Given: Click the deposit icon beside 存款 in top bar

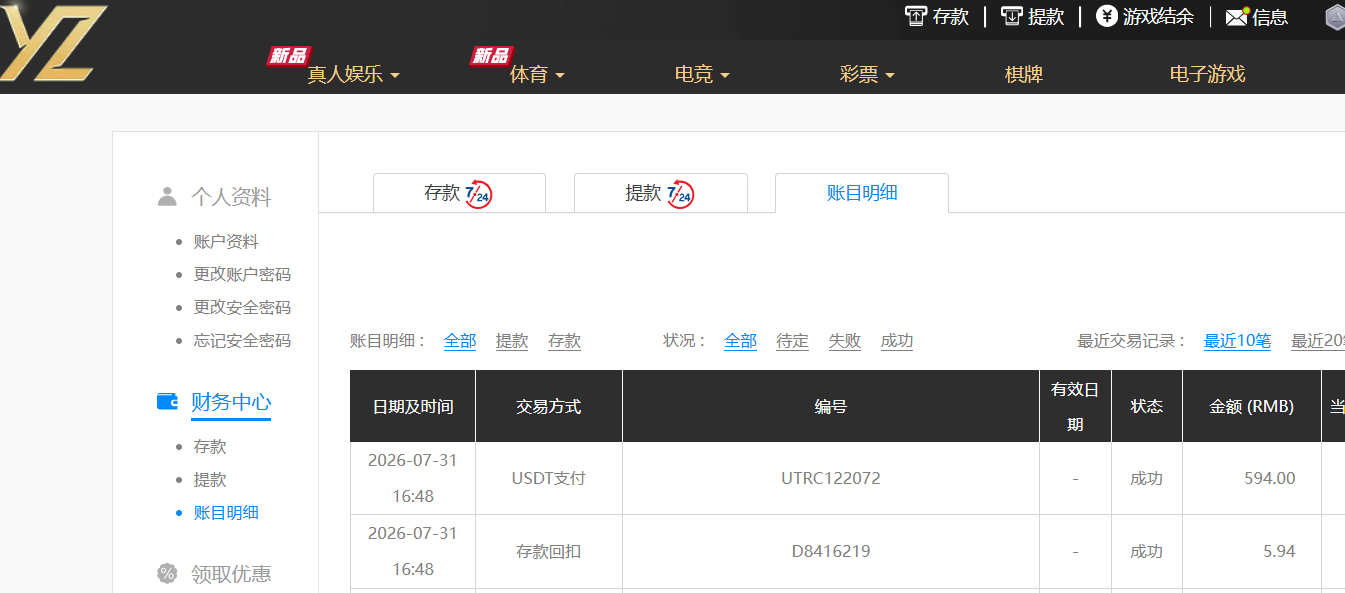Looking at the screenshot, I should coord(915,16).
